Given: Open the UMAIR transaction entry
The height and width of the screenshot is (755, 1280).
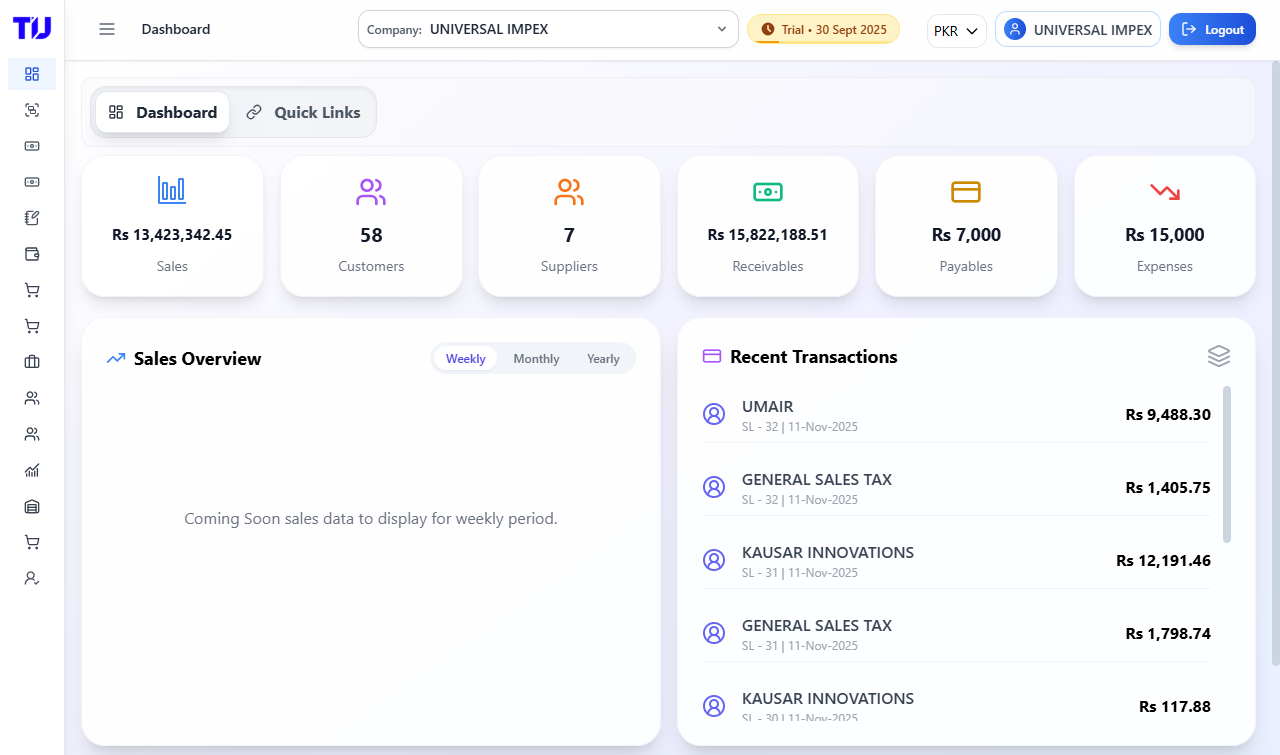Looking at the screenshot, I should coord(955,414).
